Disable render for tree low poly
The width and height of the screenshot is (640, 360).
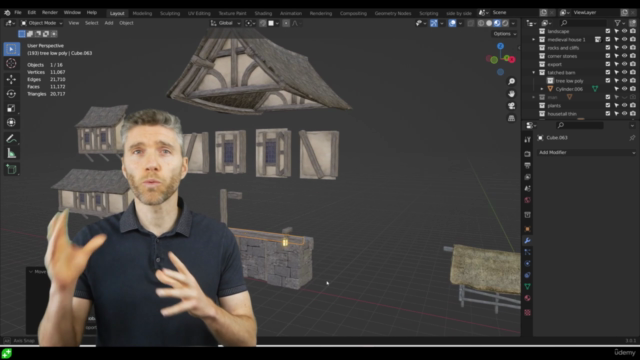[633, 80]
